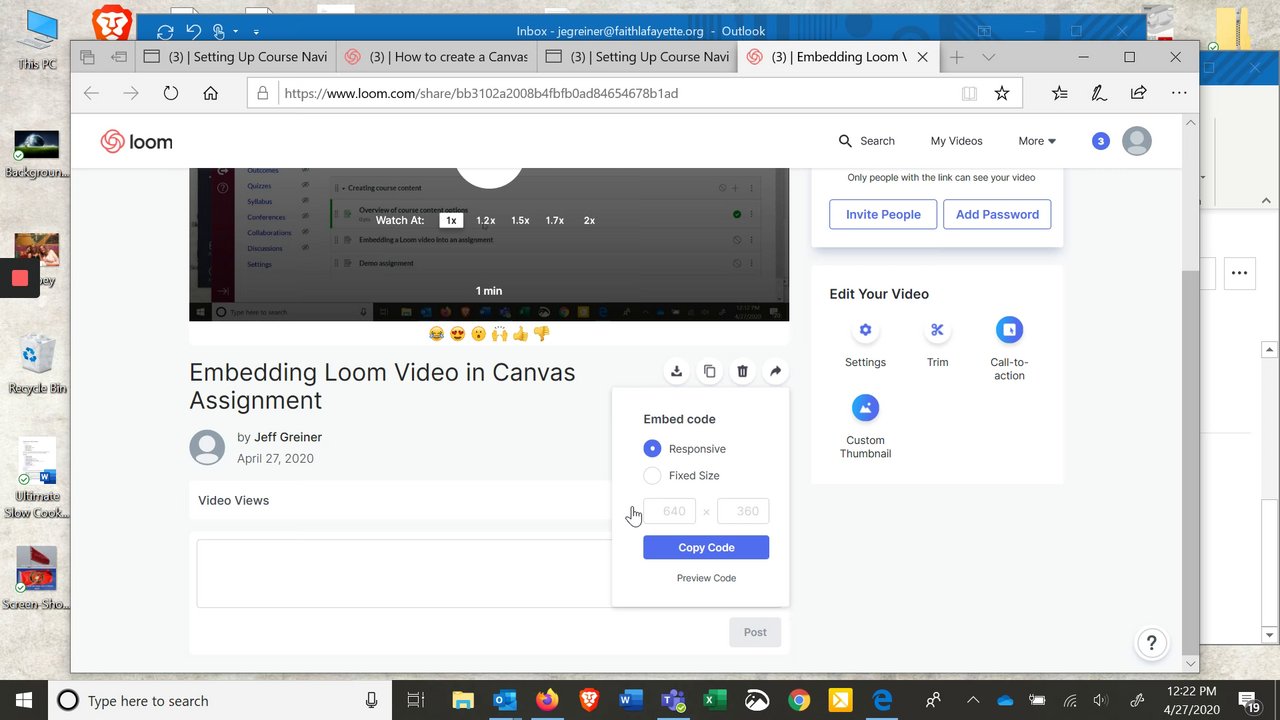Duplicate the video using the copy icon
Viewport: 1280px width, 720px height.
709,371
